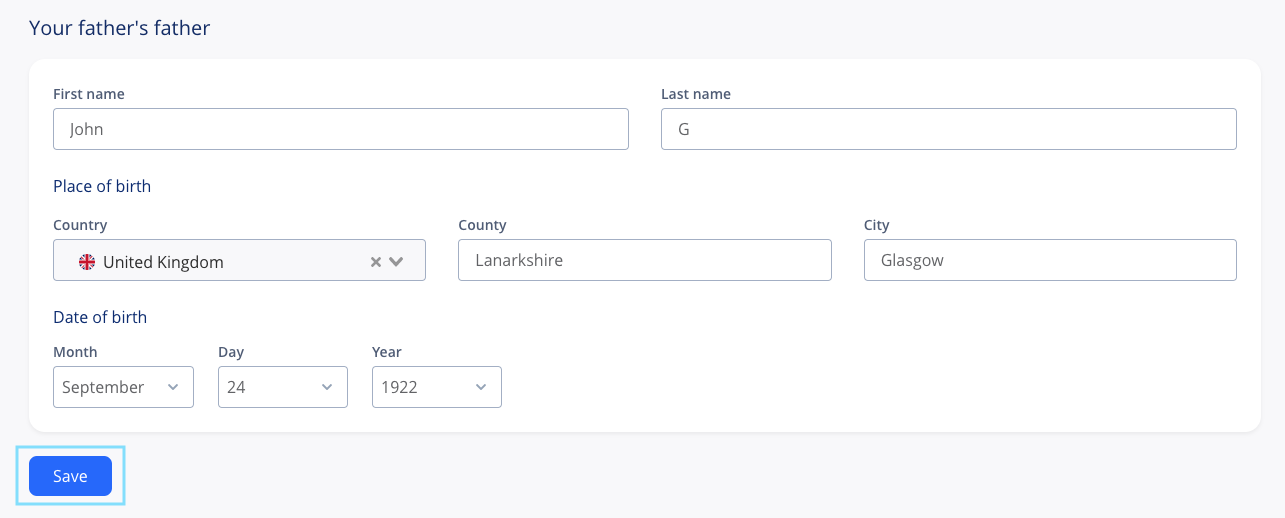Open the September month dropdown
Image resolution: width=1285 pixels, height=518 pixels.
pyautogui.click(x=123, y=387)
